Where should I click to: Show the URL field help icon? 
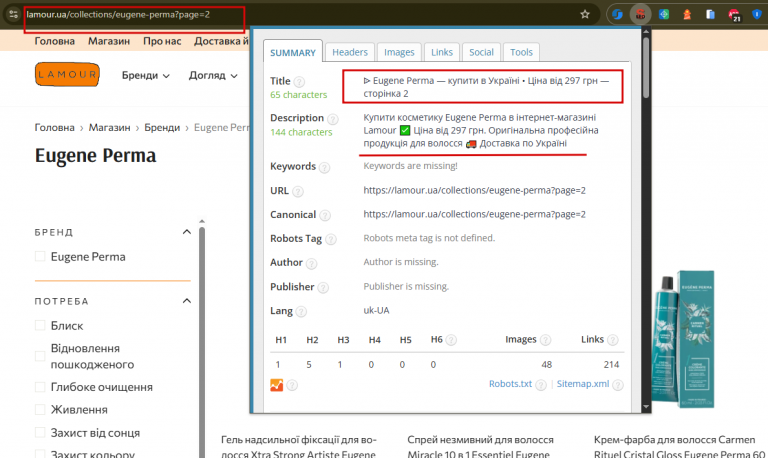(x=298, y=192)
